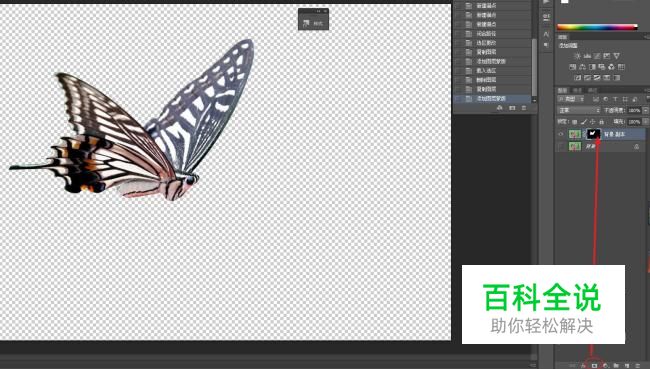Open the opacity slider dropdown arrow
The image size is (650, 369).
645,110
